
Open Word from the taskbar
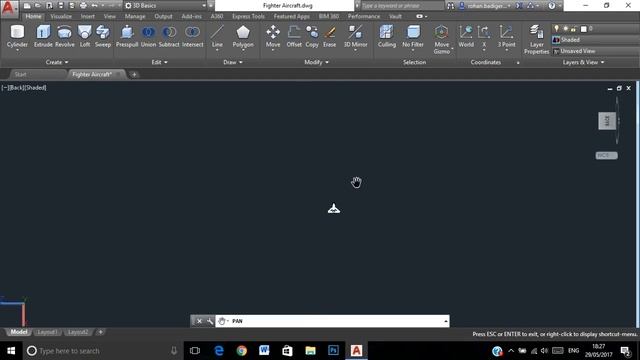tap(264, 351)
